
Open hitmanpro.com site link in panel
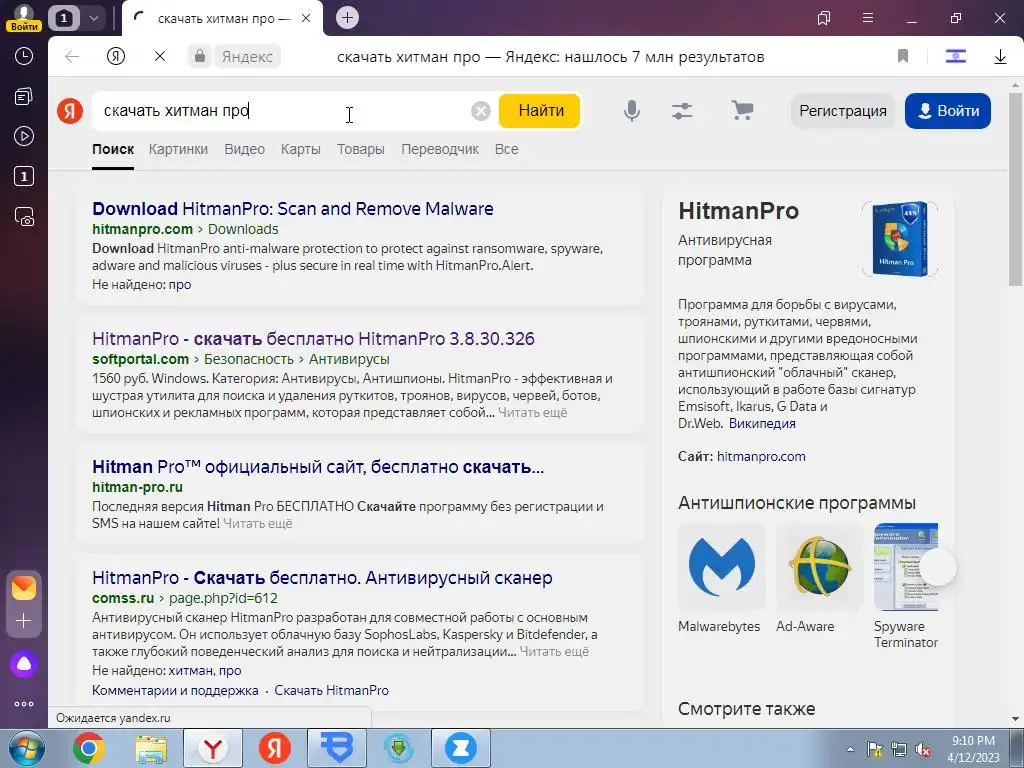[x=761, y=456]
